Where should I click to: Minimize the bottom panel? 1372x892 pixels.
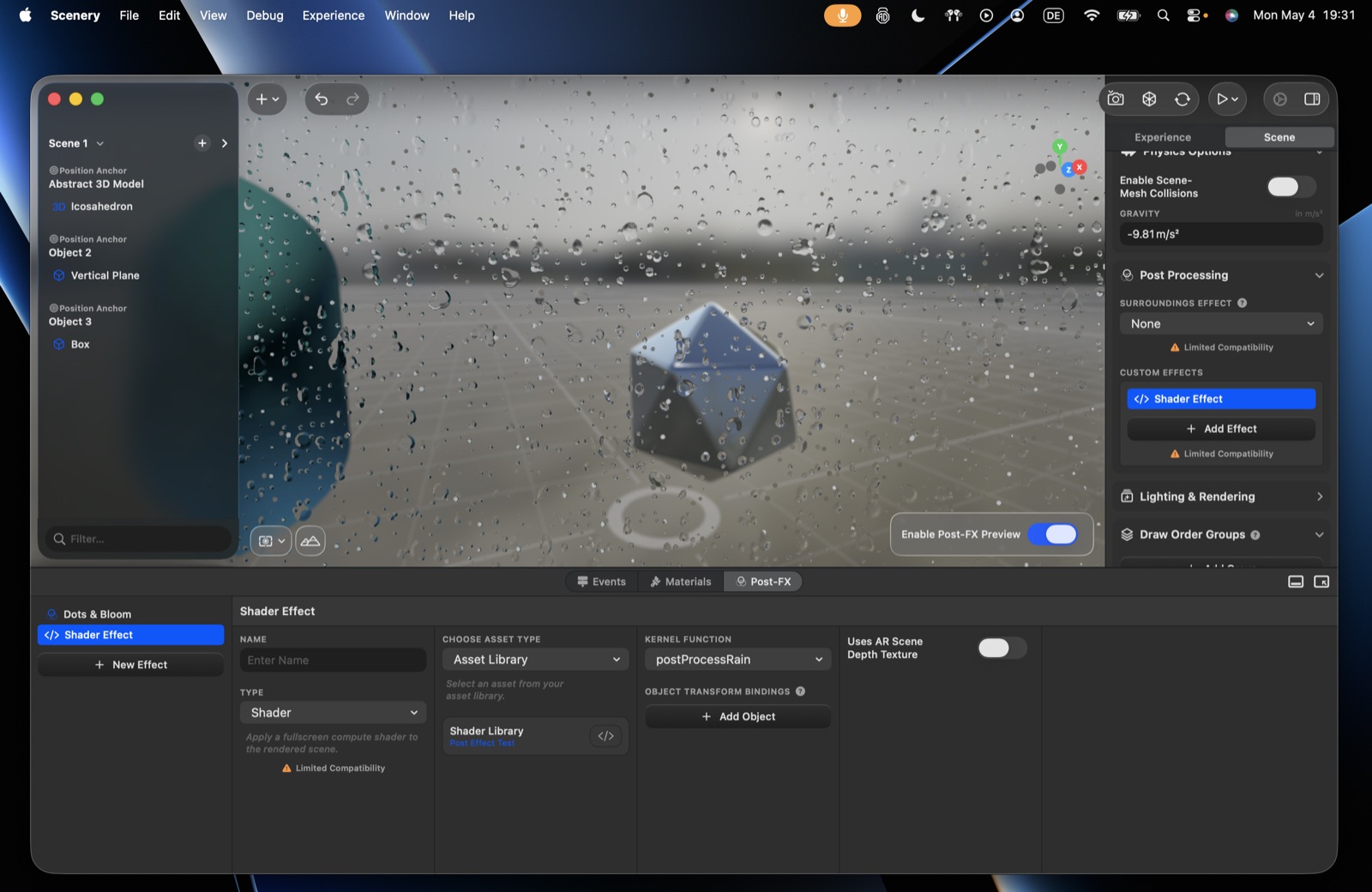point(1296,582)
